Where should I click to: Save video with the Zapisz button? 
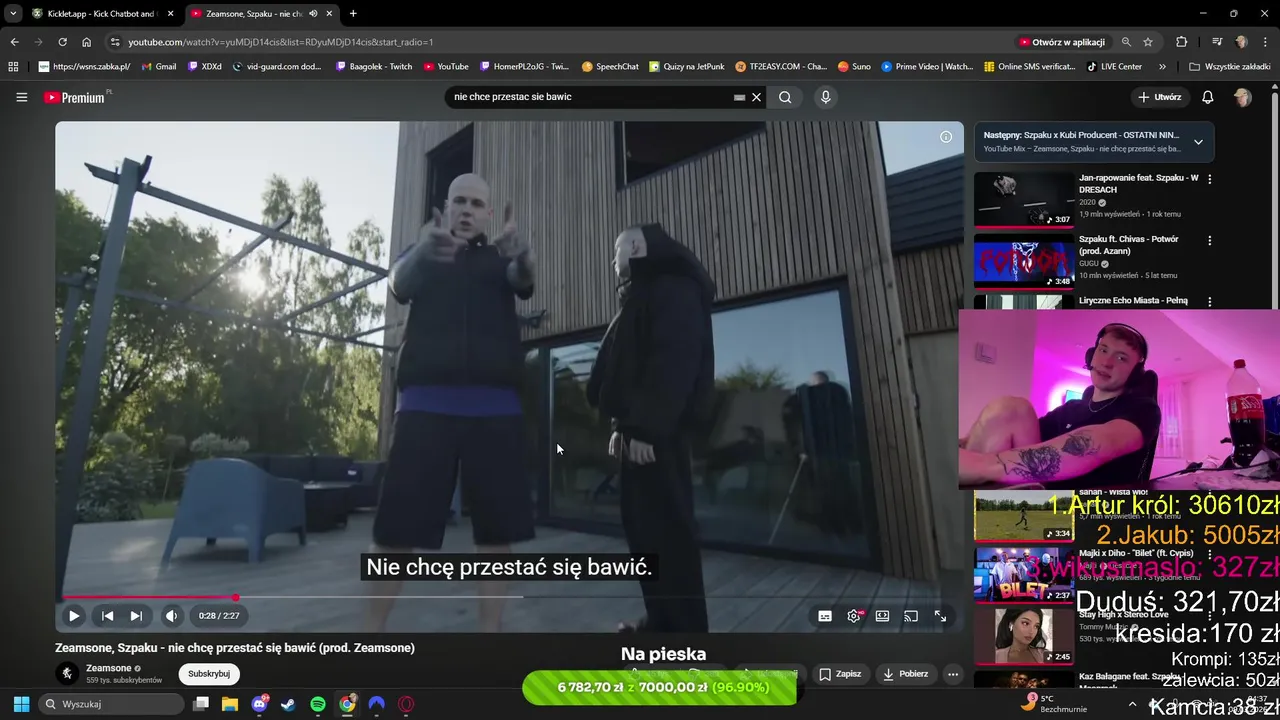(x=840, y=674)
